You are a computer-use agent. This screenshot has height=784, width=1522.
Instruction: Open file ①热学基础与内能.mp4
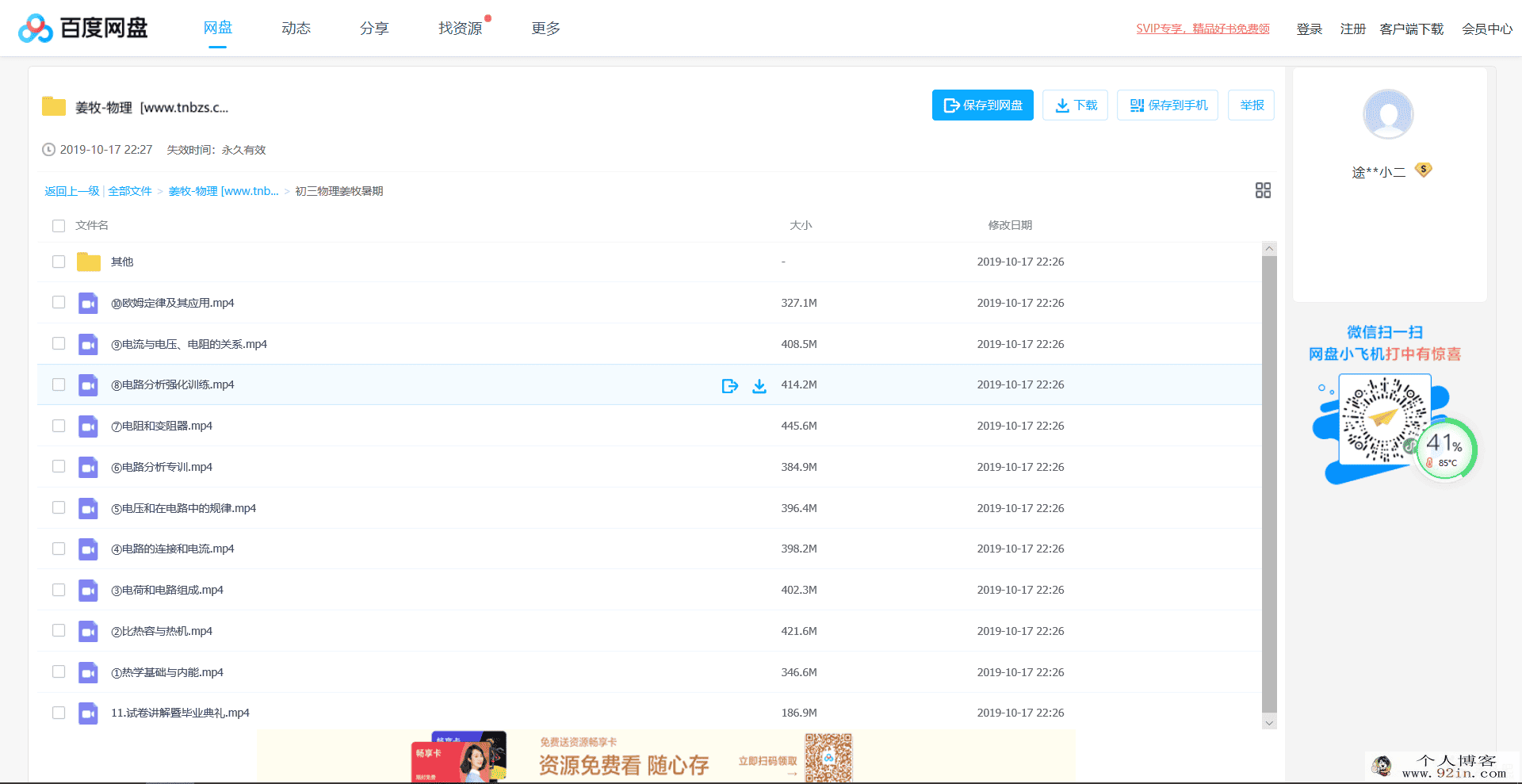click(x=167, y=672)
